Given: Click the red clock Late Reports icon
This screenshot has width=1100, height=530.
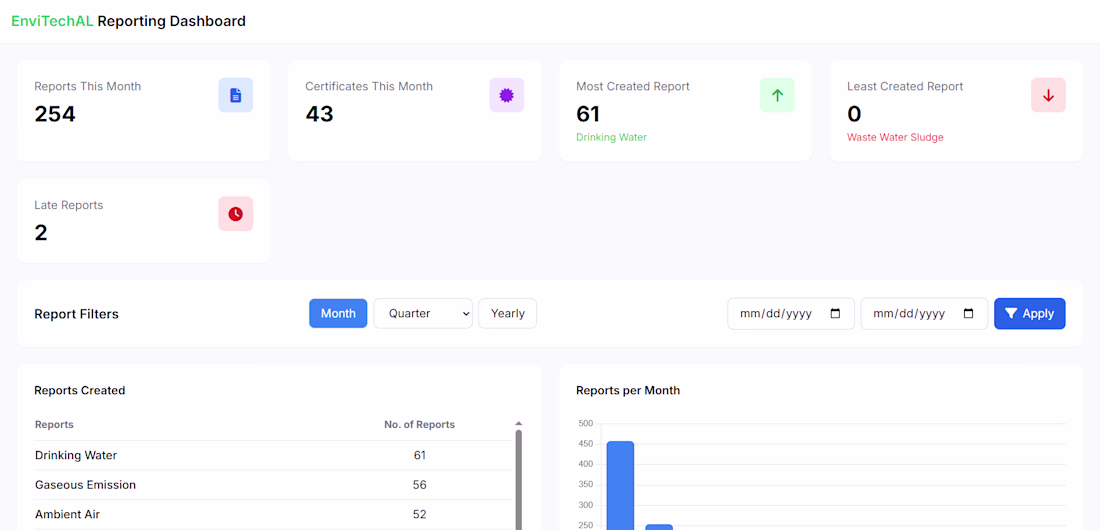Looking at the screenshot, I should [236, 214].
